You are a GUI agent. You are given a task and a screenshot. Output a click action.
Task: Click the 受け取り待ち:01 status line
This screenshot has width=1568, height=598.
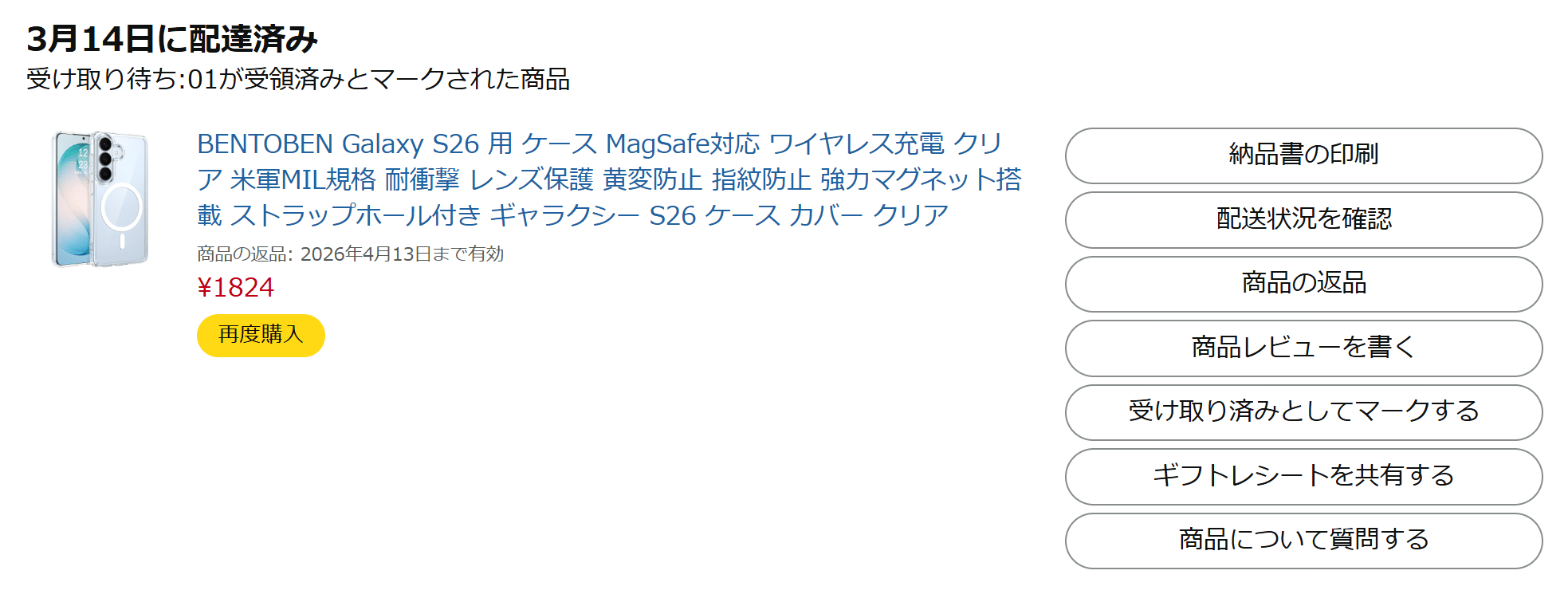tap(121, 80)
